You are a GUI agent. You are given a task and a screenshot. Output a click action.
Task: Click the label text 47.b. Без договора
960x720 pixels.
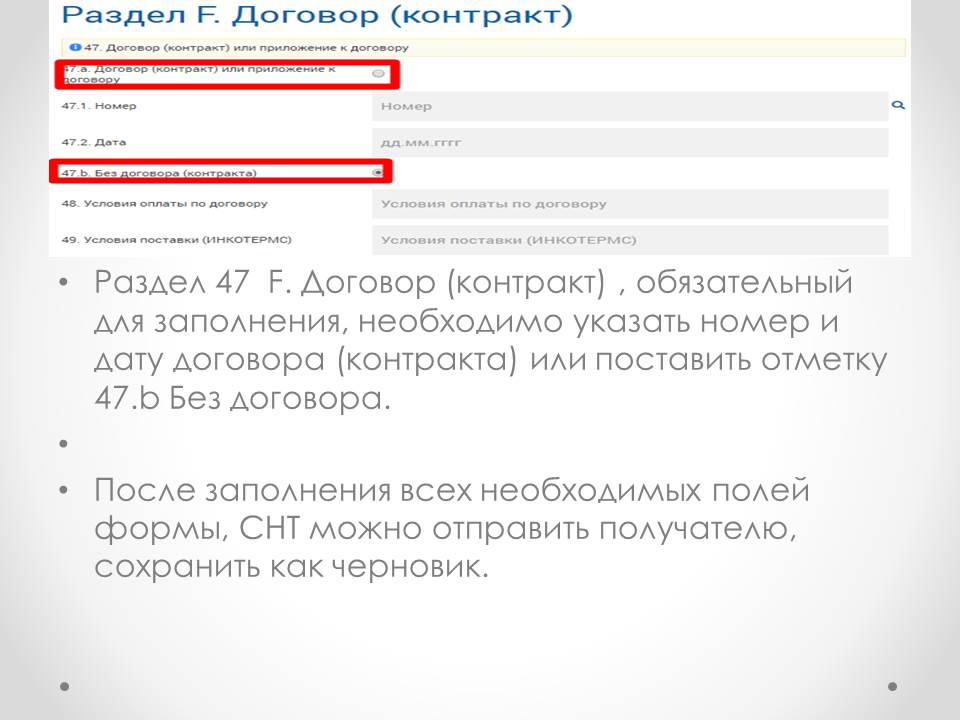[159, 173]
